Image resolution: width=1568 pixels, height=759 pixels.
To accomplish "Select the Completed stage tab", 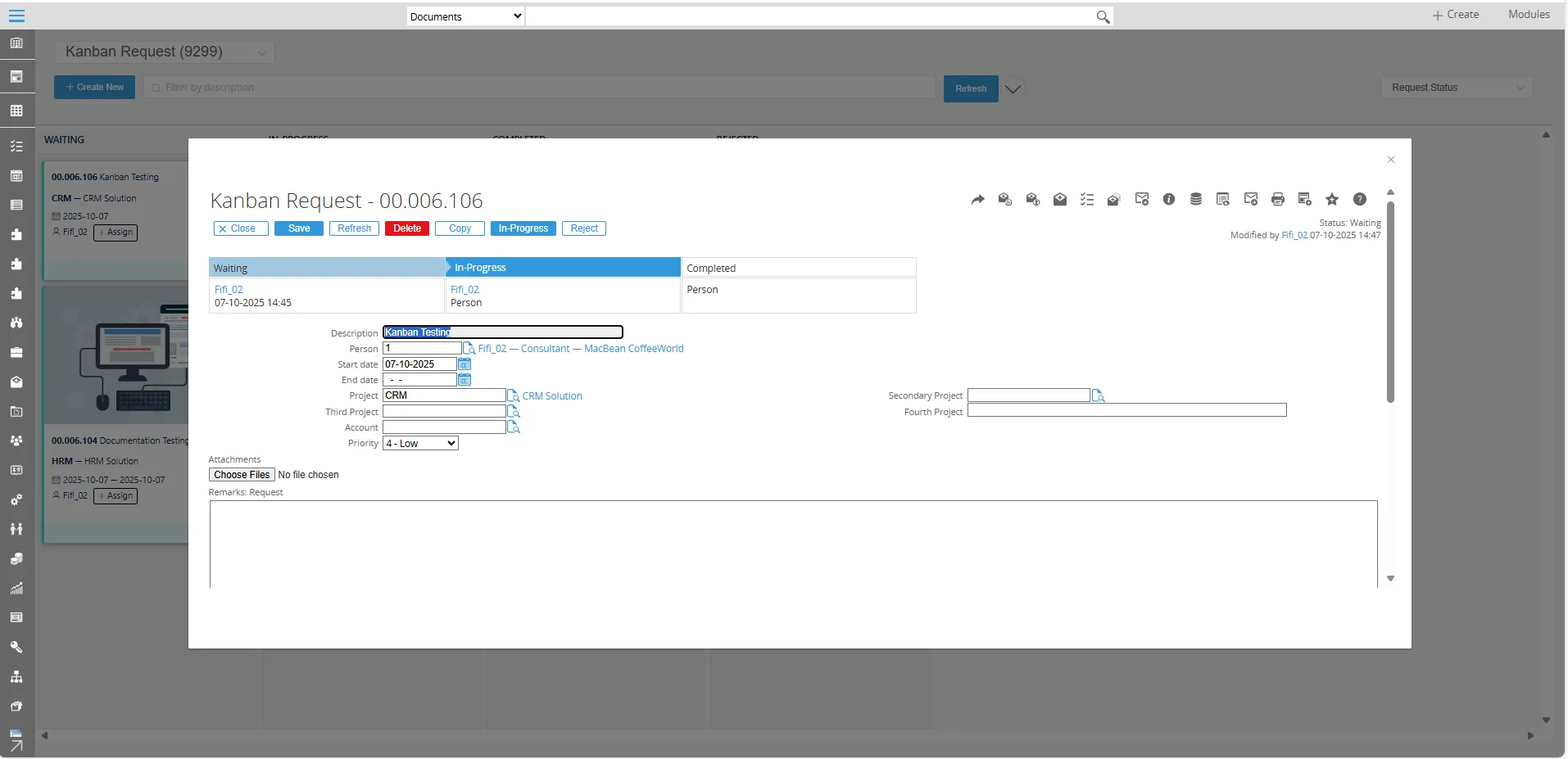I will click(x=798, y=269).
